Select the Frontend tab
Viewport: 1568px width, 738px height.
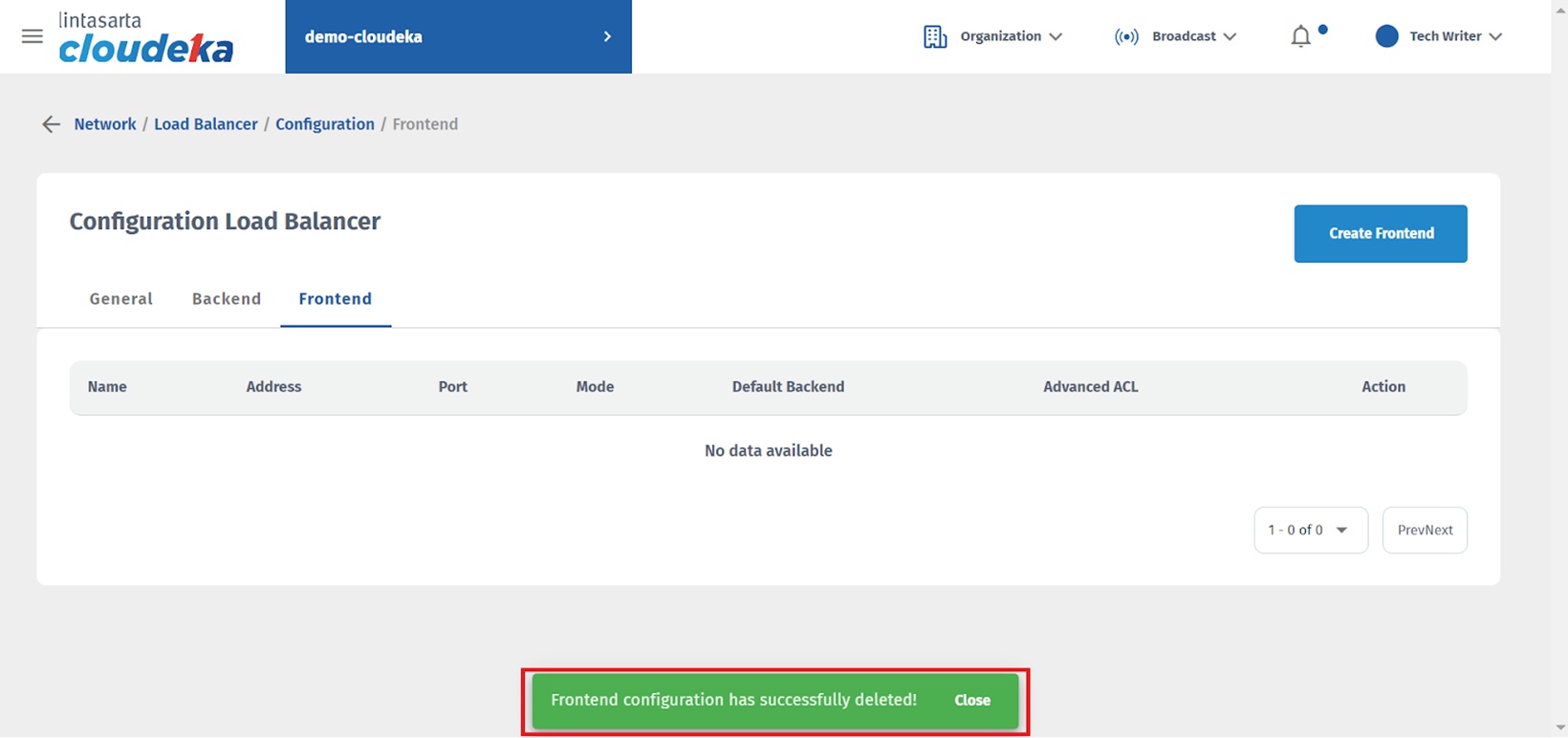pos(335,299)
